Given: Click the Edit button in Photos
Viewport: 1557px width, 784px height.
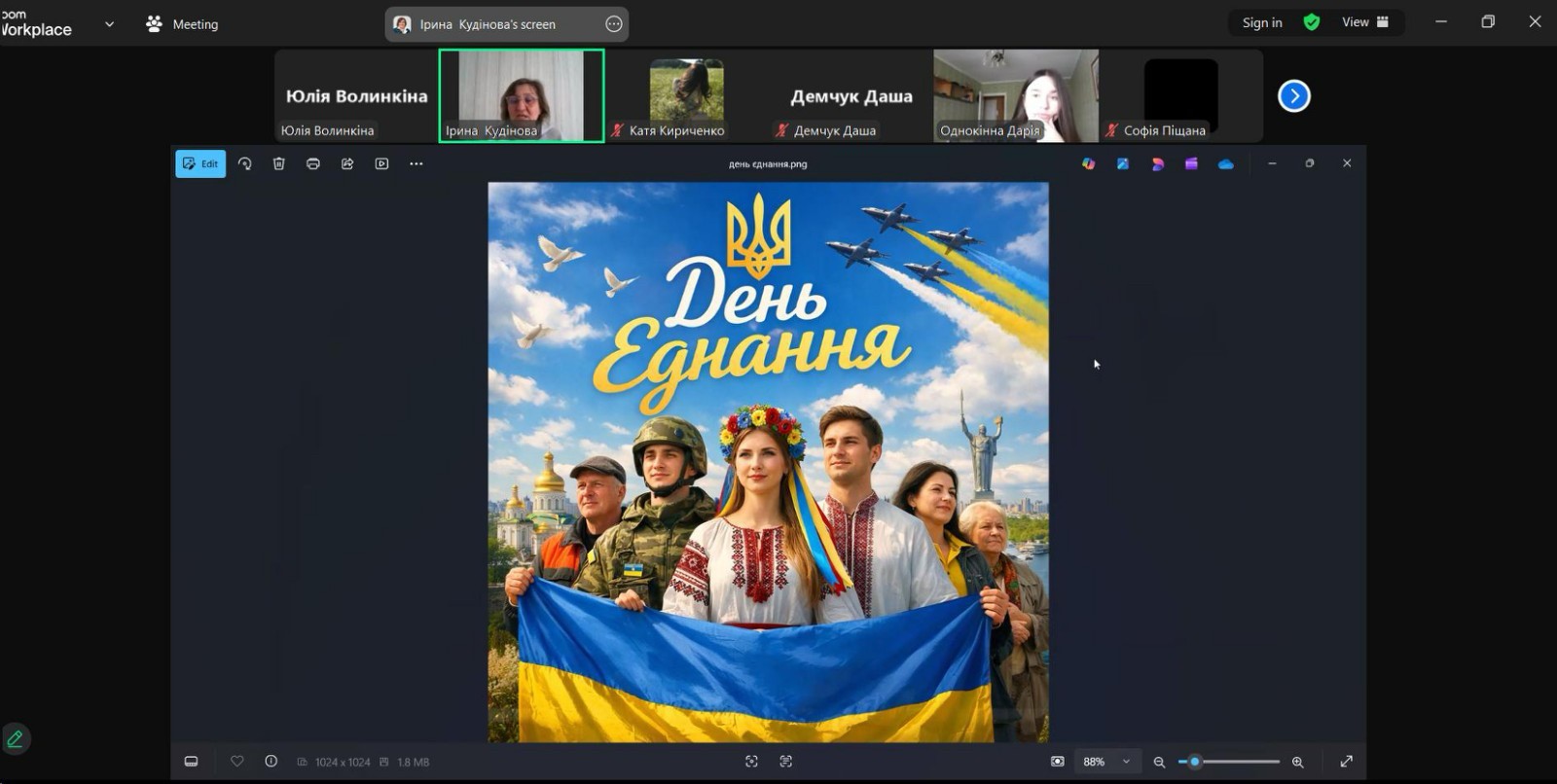Looking at the screenshot, I should [x=200, y=164].
